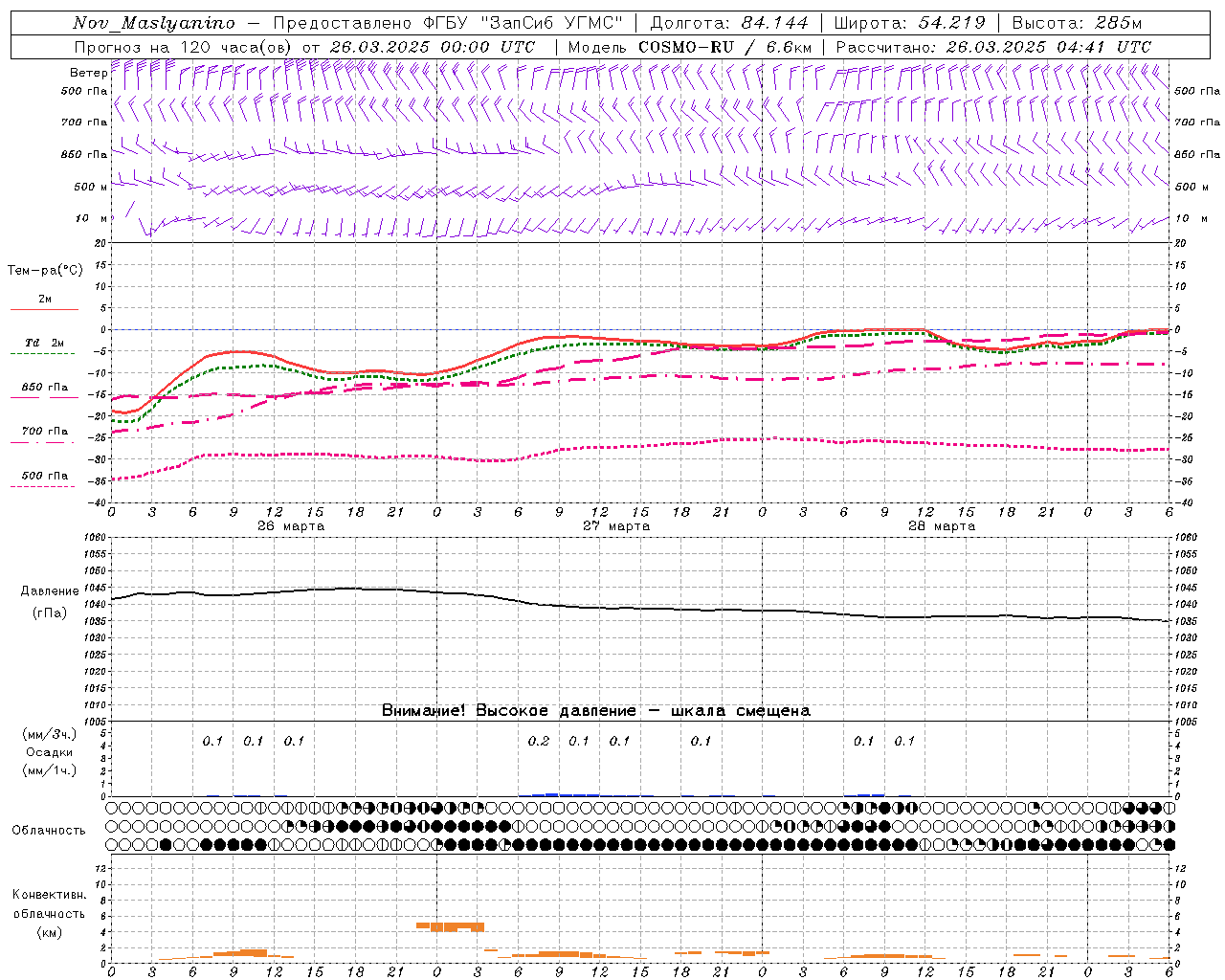Click the Nov_Maslyanino station title
The image size is (1225, 980).
point(154,23)
